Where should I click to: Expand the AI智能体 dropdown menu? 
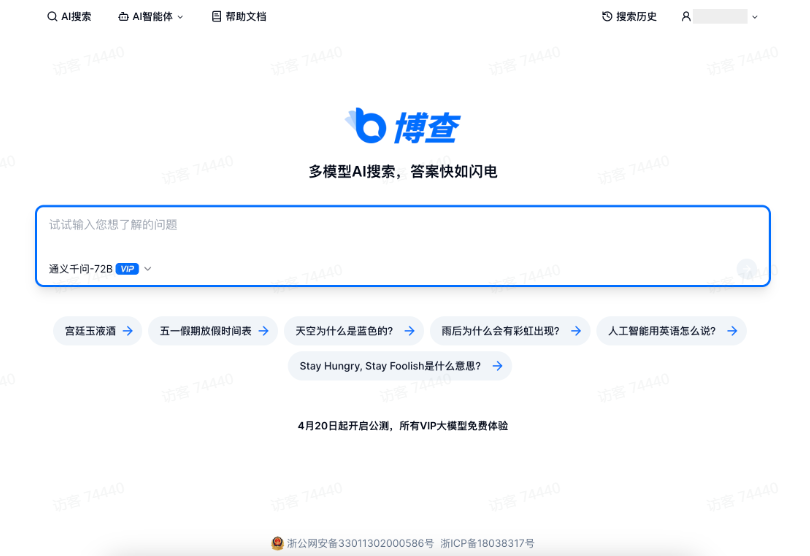151,17
